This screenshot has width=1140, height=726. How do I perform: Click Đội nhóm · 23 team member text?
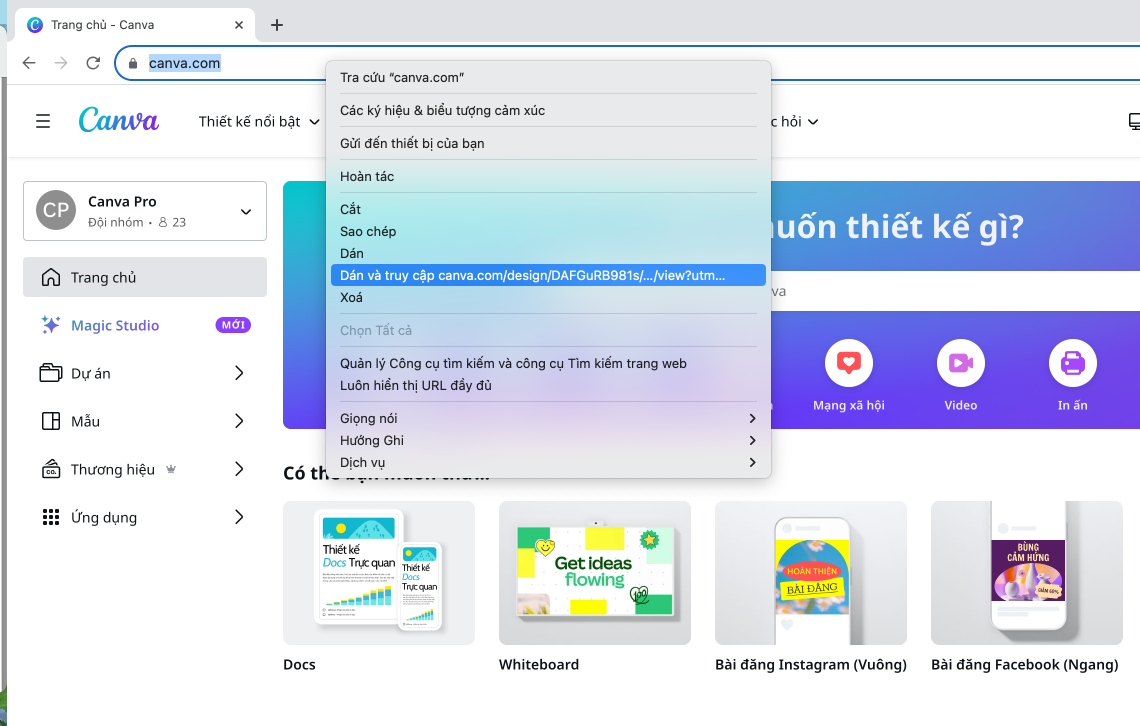point(137,222)
